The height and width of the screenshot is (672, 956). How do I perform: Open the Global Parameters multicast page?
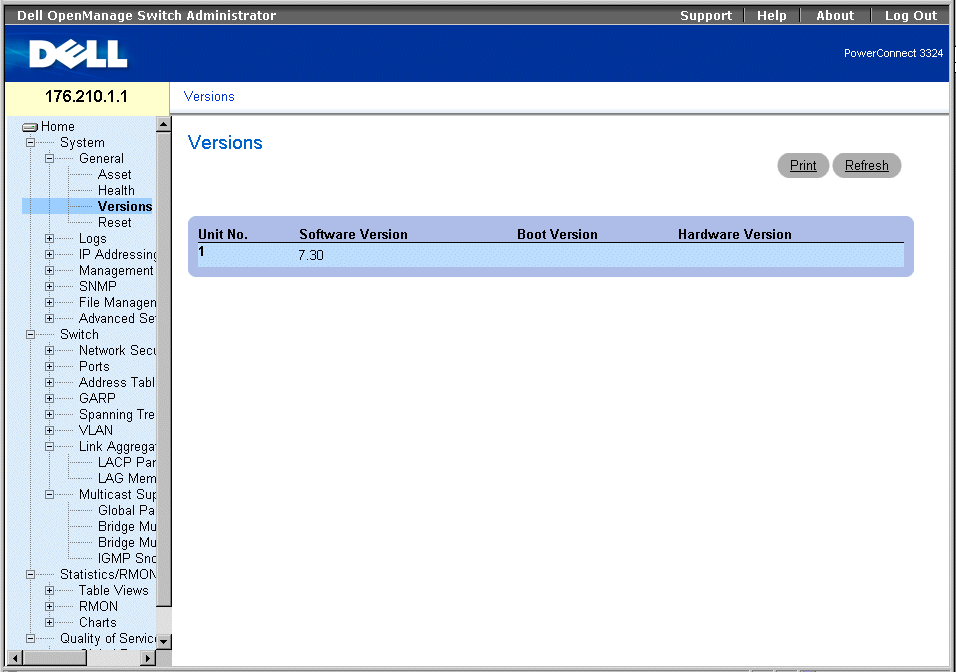point(127,510)
